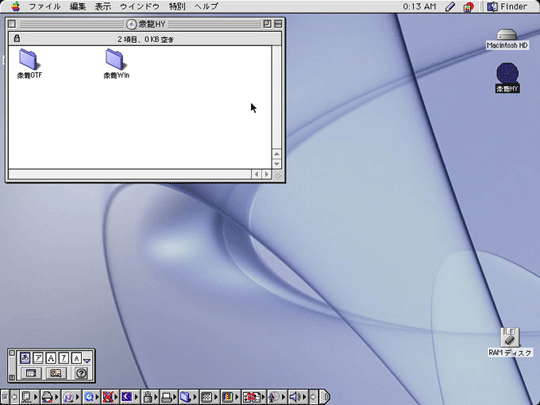
Task: Open the moon Energy Saver strip module
Action: (x=129, y=397)
